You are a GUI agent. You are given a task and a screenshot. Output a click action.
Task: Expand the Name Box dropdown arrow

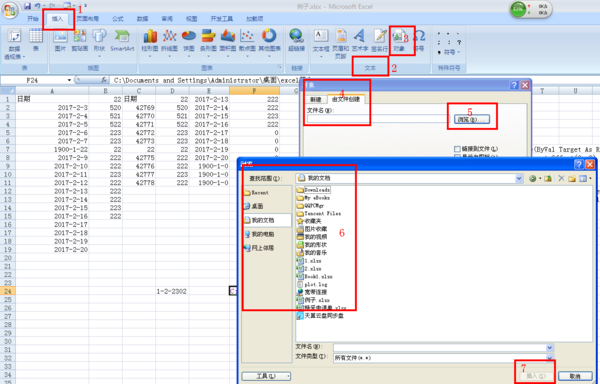tap(69, 80)
